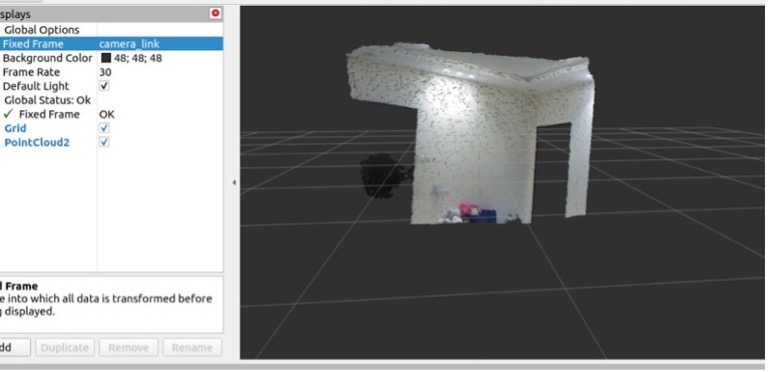Viewport: 770px width, 372px height.
Task: Click the Rename button
Action: [x=192, y=347]
